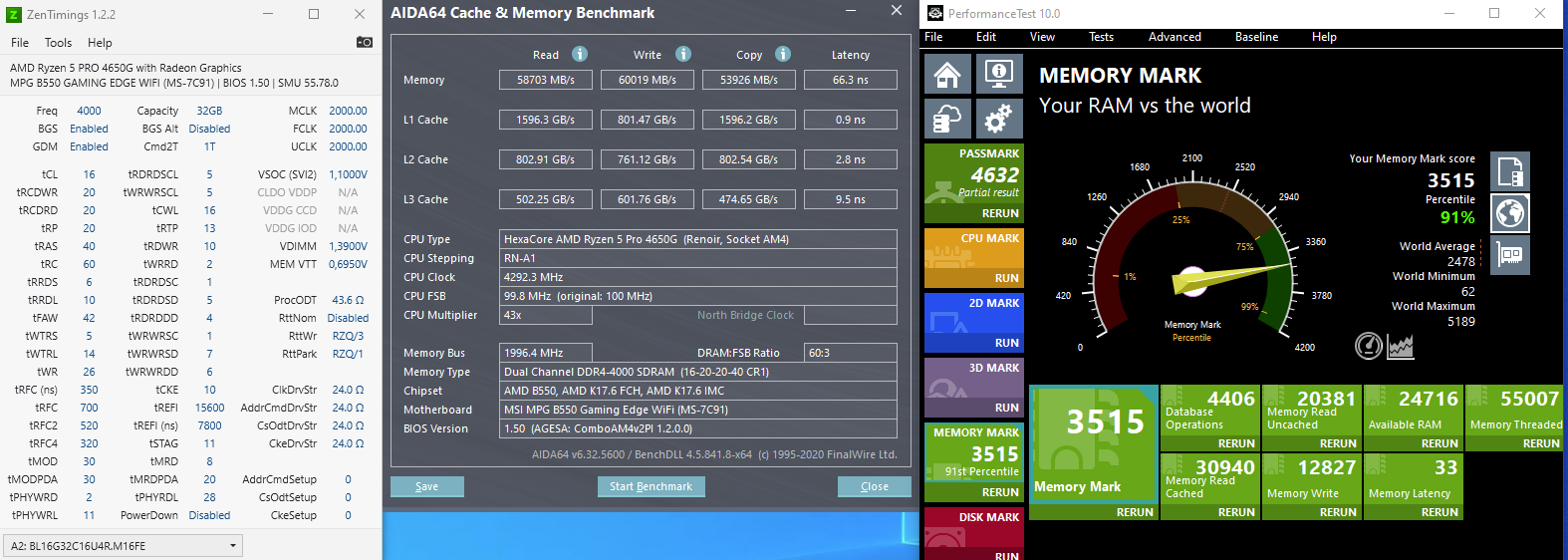This screenshot has width=1568, height=560.
Task: Run the CPU Mark test
Action: pos(1006,278)
